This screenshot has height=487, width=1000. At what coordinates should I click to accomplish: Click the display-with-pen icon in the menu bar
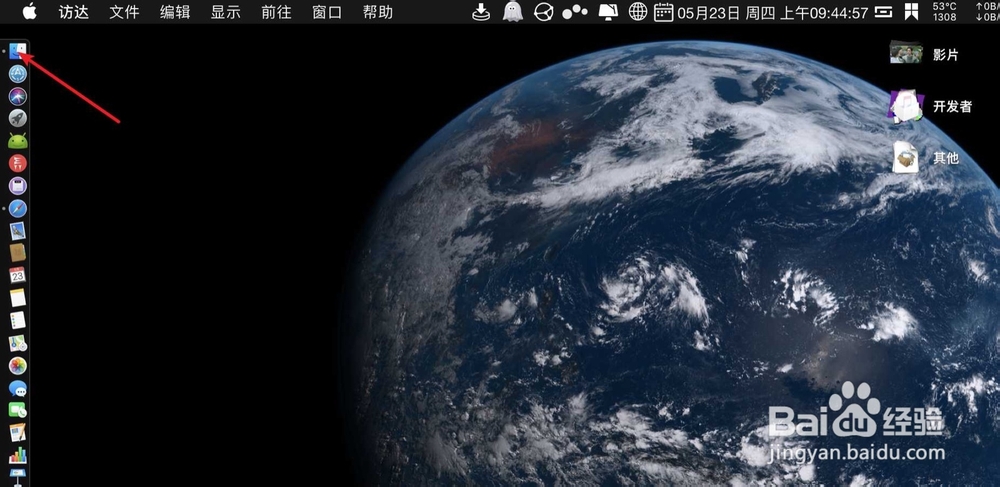point(608,12)
